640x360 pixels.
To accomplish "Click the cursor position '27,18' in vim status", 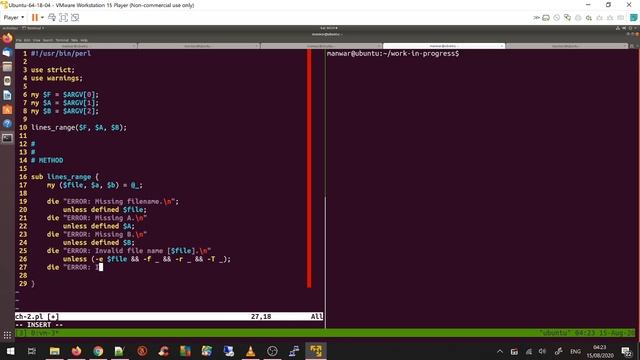I will pyautogui.click(x=261, y=316).
